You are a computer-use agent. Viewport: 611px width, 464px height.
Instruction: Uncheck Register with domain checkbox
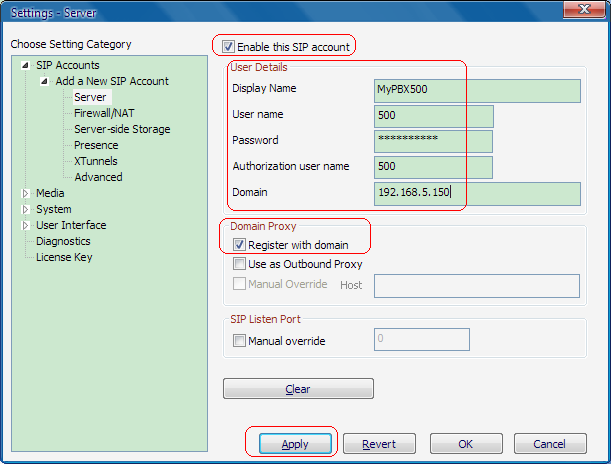pyautogui.click(x=239, y=244)
